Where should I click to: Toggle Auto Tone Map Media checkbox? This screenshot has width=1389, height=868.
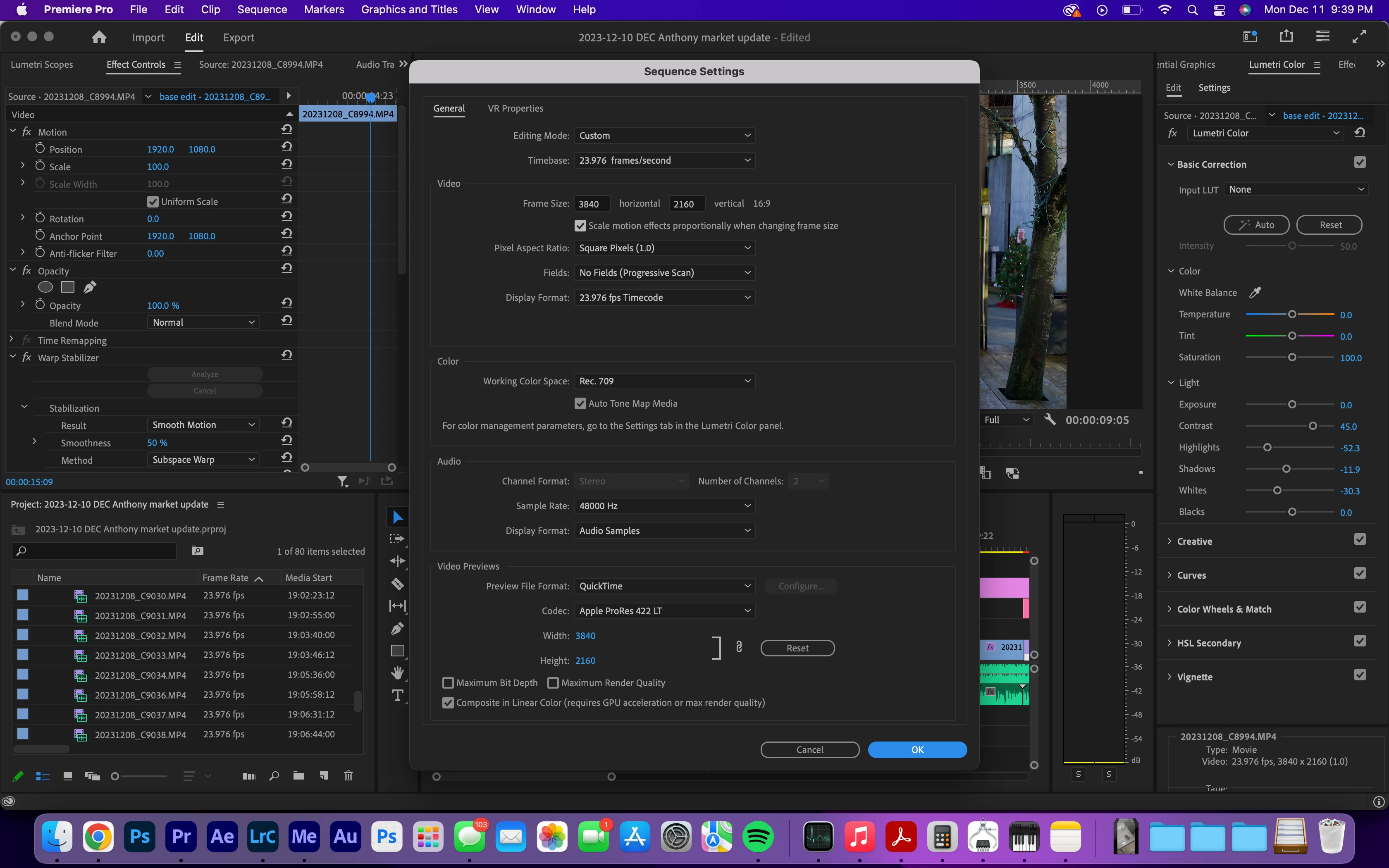pos(580,403)
